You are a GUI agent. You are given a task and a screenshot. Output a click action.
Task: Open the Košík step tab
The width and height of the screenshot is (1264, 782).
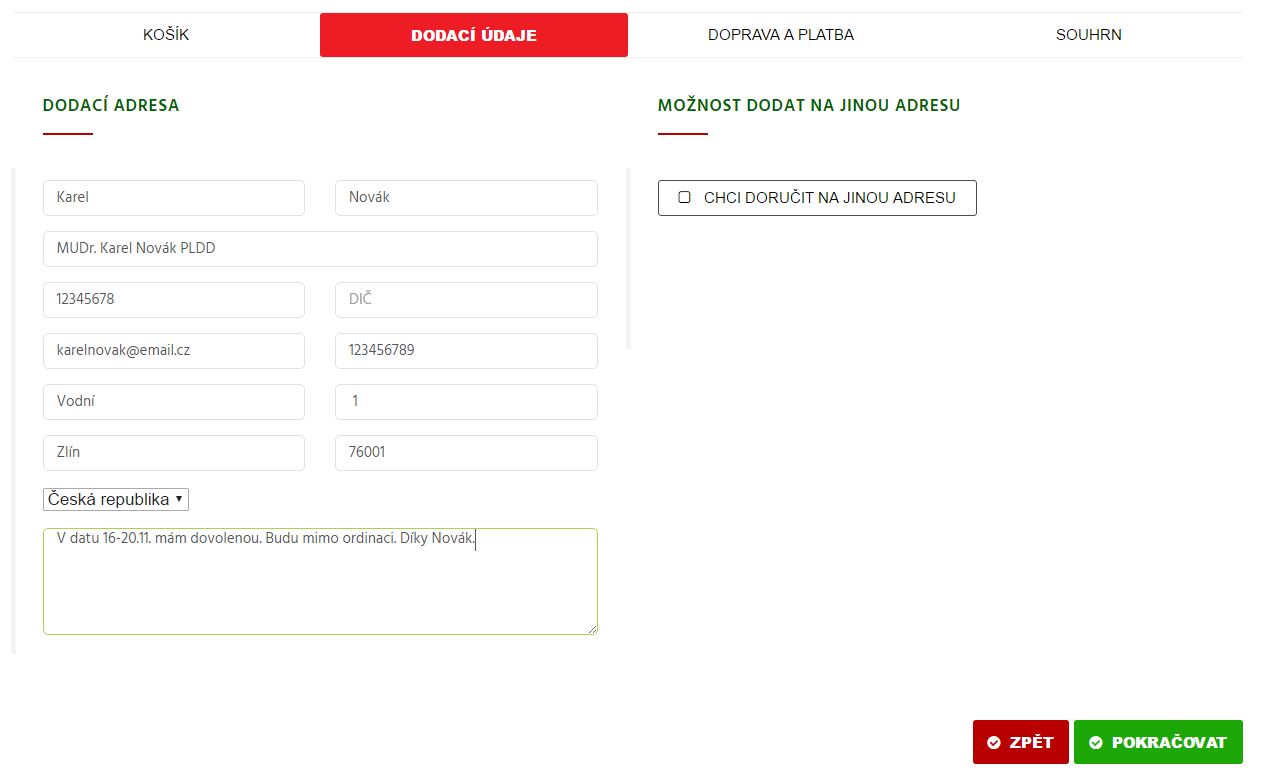166,35
